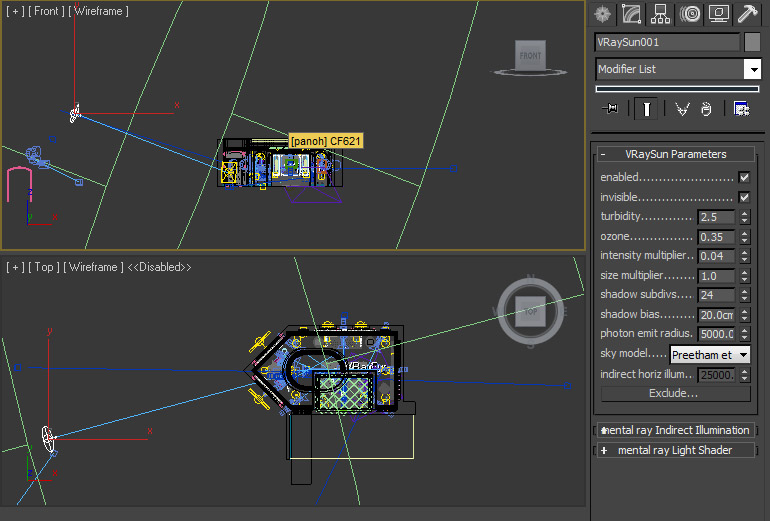Click the object color swatch
The height and width of the screenshot is (521, 770).
point(752,42)
